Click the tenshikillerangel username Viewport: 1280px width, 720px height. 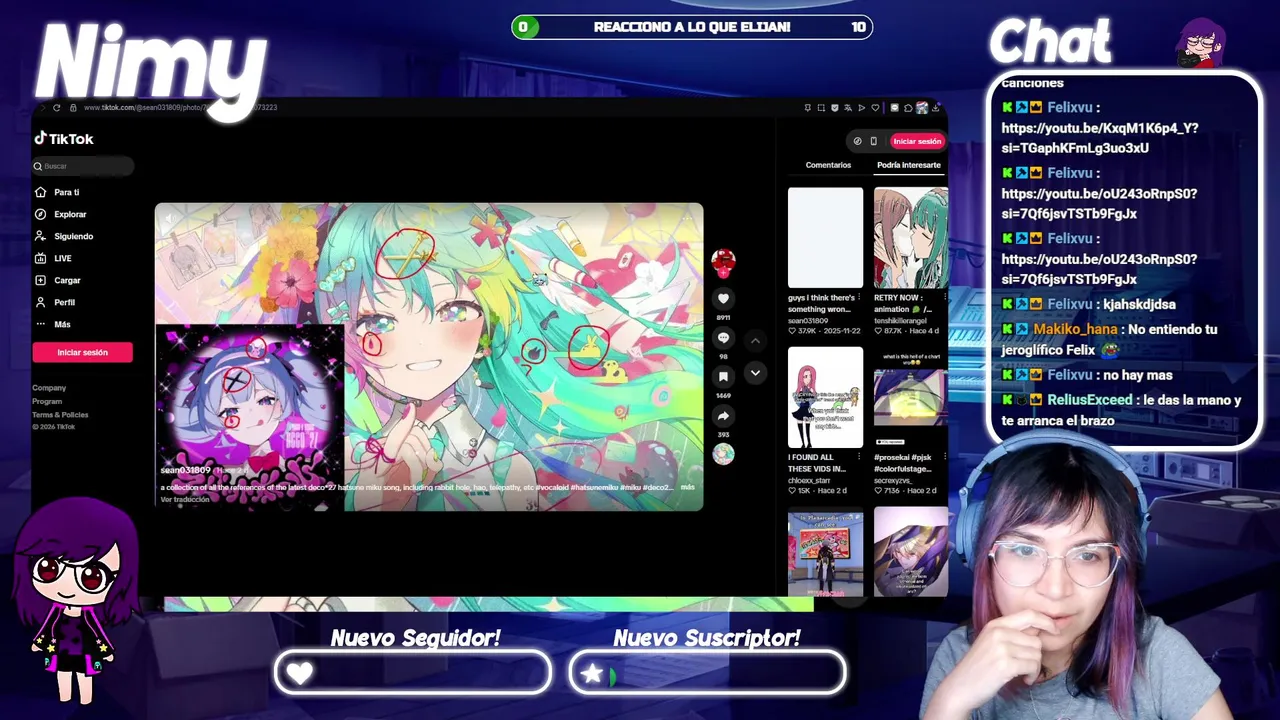[x=900, y=321]
